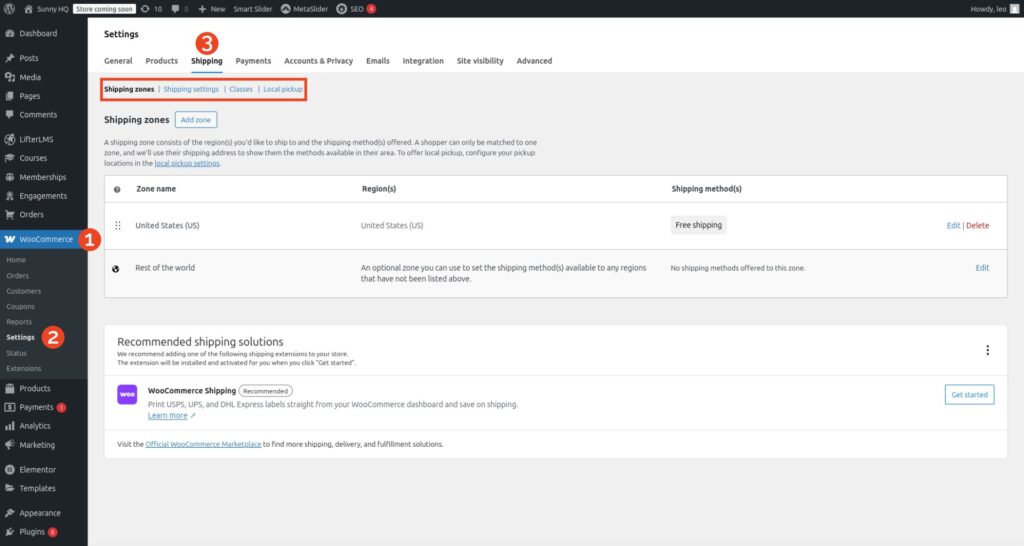1024x546 pixels.
Task: Click Store coming soon badge
Action: pyautogui.click(x=104, y=9)
